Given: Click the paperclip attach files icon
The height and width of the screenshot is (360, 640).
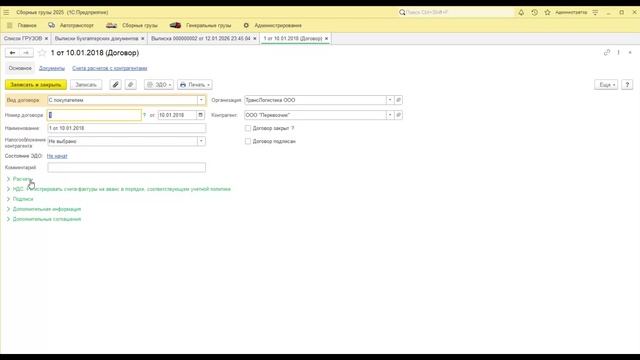Looking at the screenshot, I should coord(116,84).
